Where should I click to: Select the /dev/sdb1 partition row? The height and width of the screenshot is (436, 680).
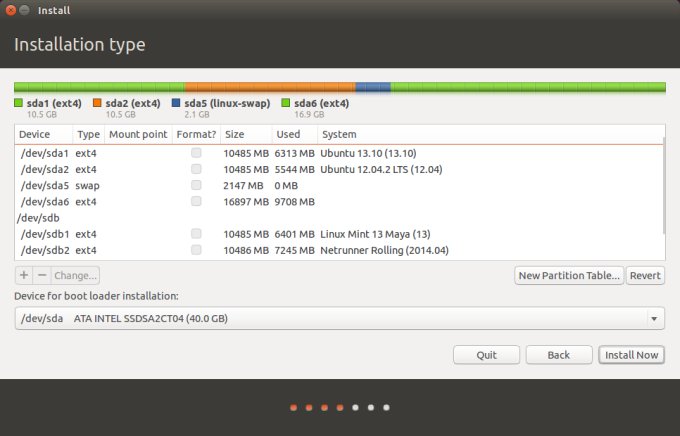(339, 234)
